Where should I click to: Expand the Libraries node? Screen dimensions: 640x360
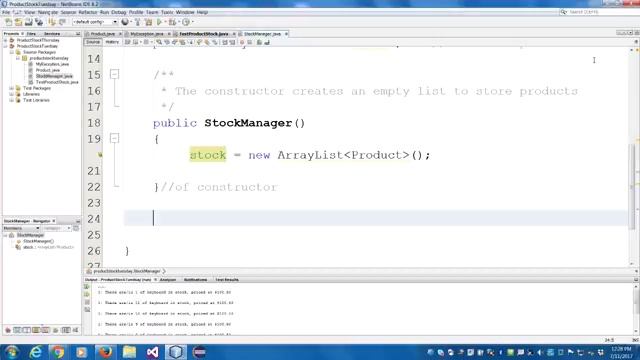(x=12, y=94)
